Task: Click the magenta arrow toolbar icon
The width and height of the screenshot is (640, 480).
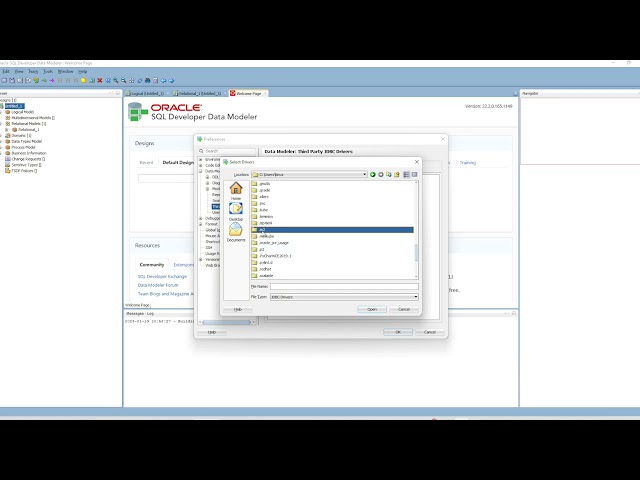Action: point(52,80)
